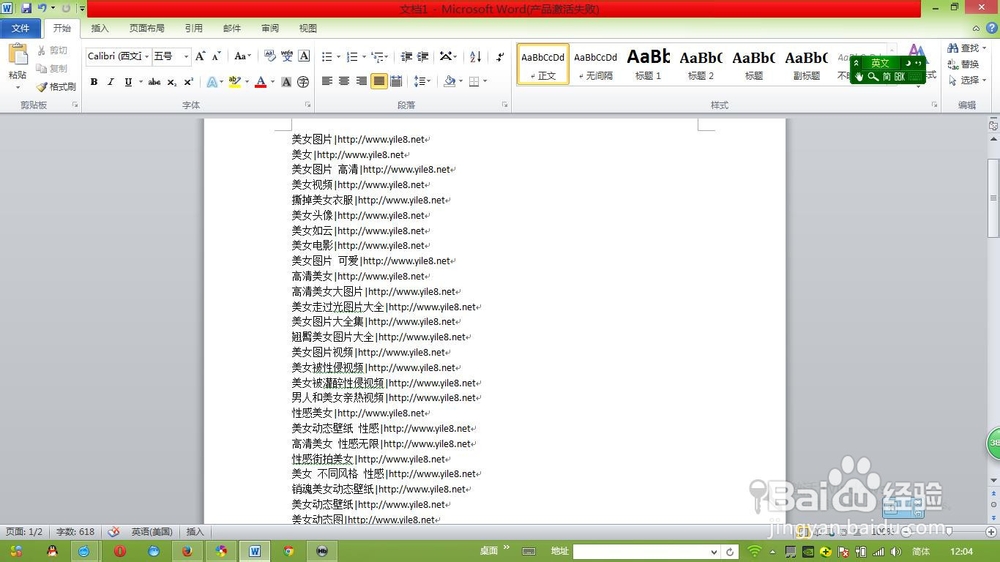1000x562 pixels.
Task: Select the Format Painter (格式刷) tool
Action: pos(55,86)
